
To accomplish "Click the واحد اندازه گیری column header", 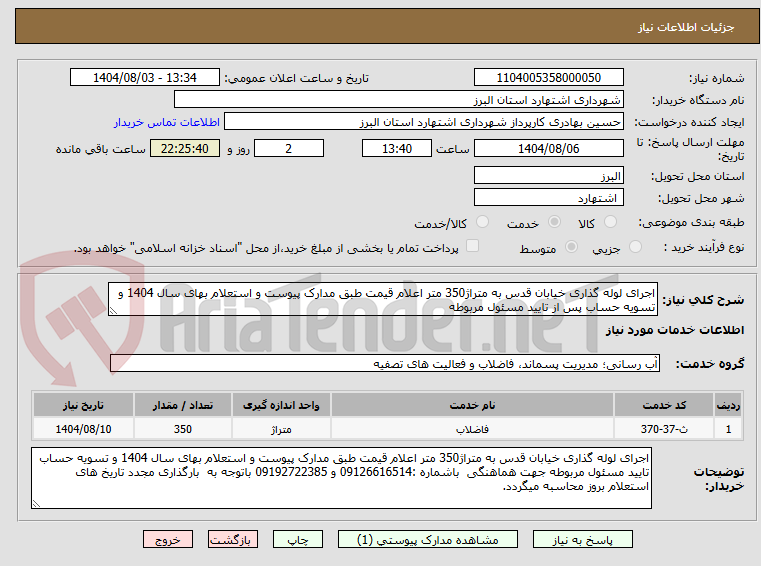I will click(x=281, y=405).
